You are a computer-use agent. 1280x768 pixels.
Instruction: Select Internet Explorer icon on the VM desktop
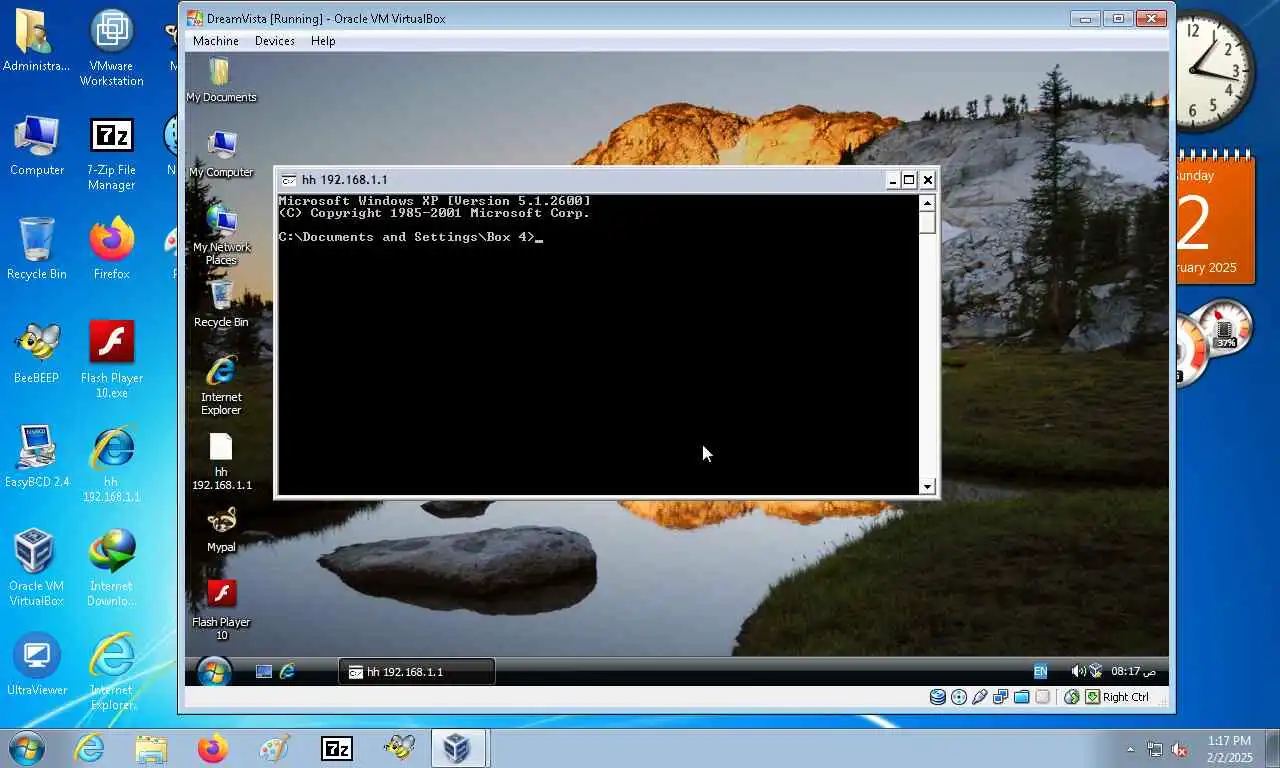click(221, 384)
